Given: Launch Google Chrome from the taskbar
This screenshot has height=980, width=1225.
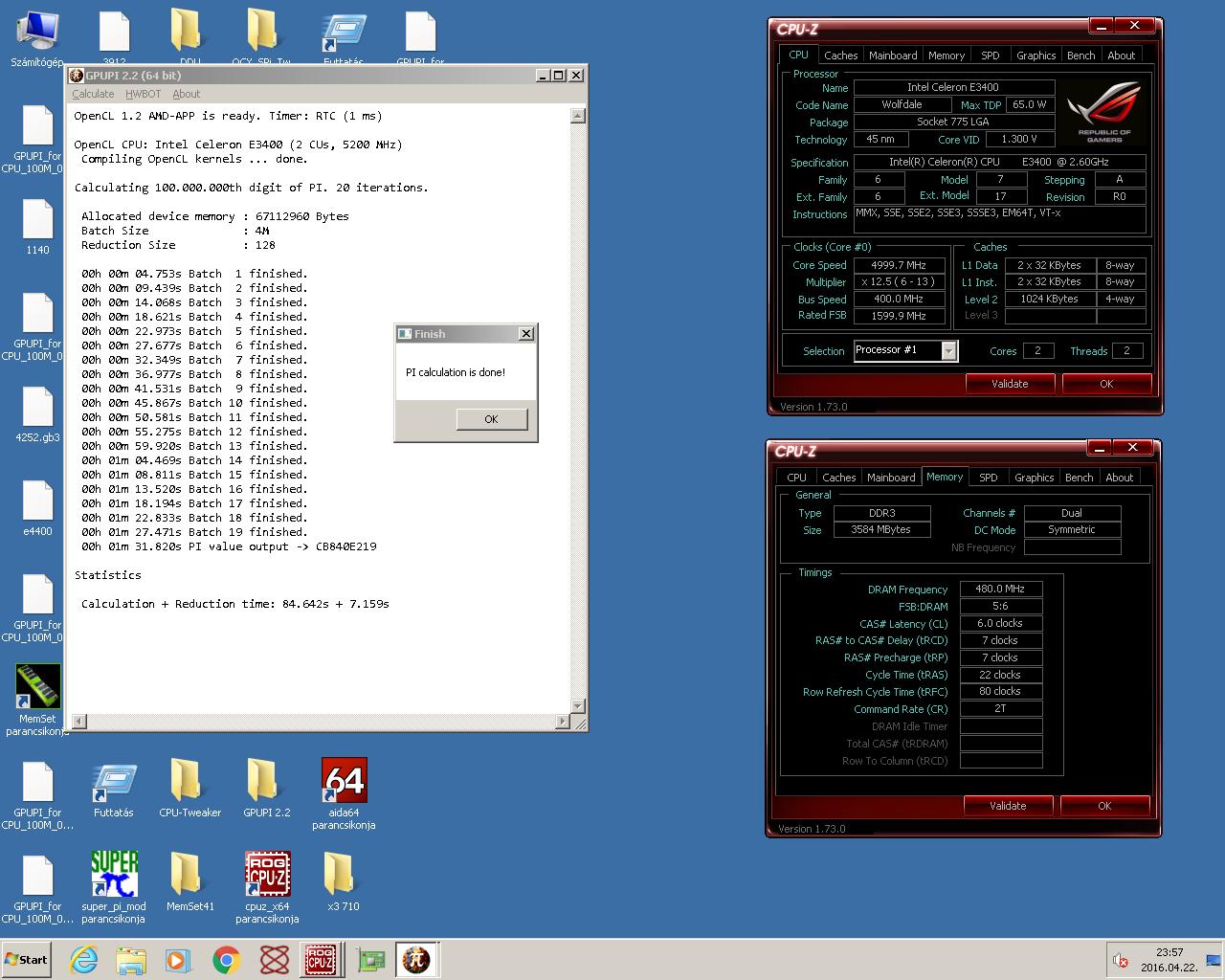Looking at the screenshot, I should coord(227,960).
